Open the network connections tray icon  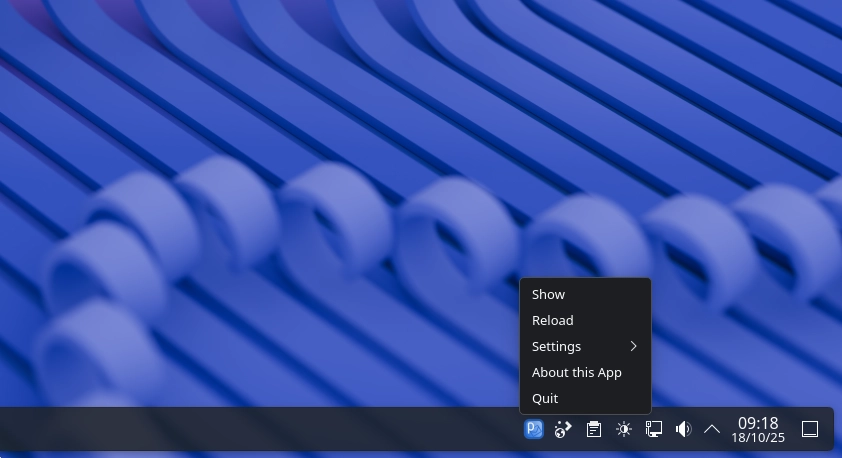(x=654, y=429)
